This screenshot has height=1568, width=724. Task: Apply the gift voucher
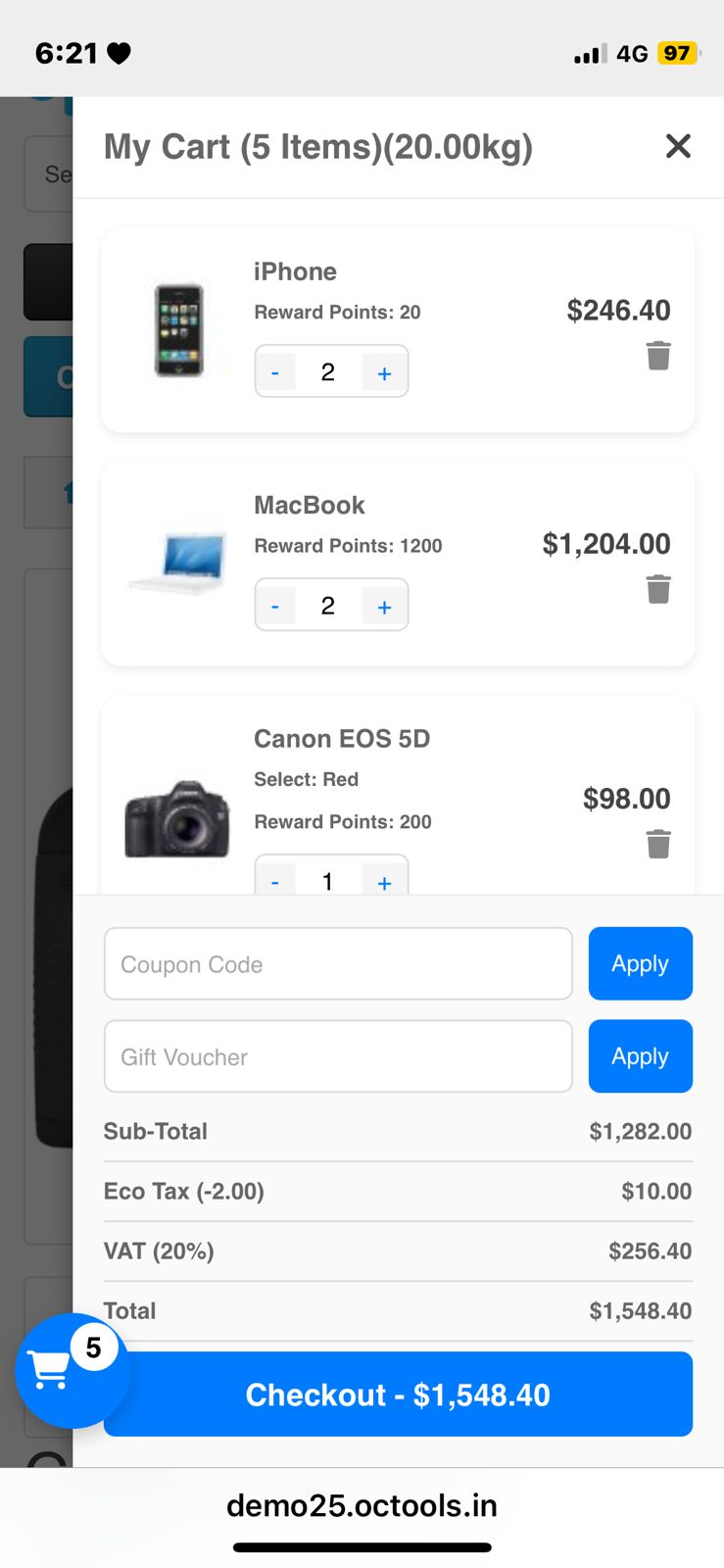(640, 1056)
